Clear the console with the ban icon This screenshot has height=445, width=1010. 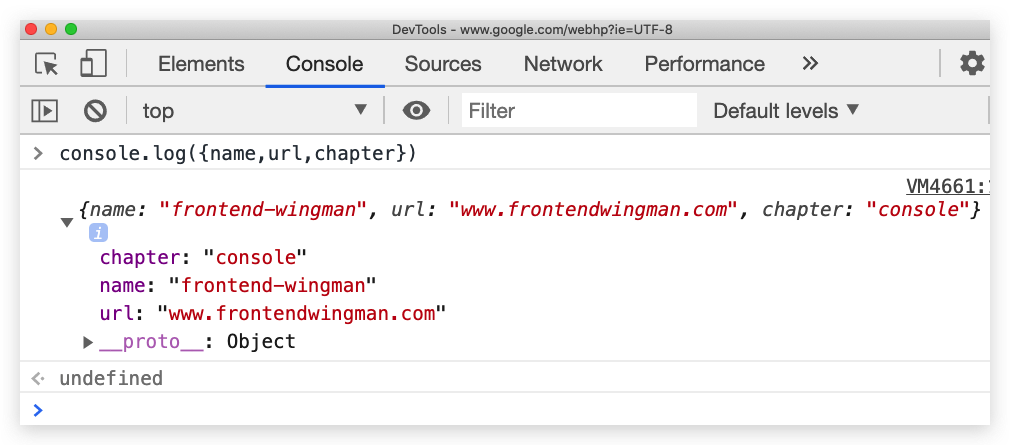click(x=95, y=111)
